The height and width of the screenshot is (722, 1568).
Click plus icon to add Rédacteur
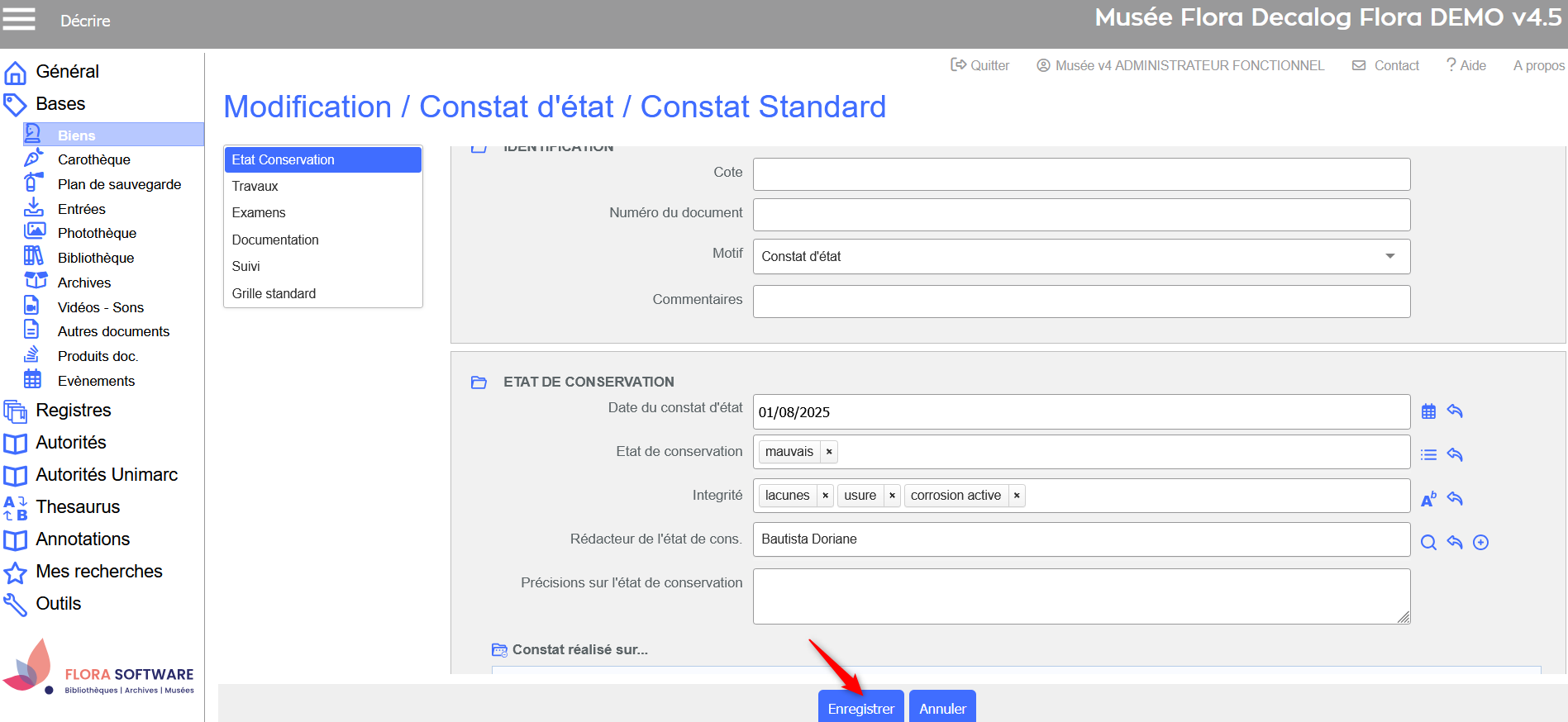1481,543
